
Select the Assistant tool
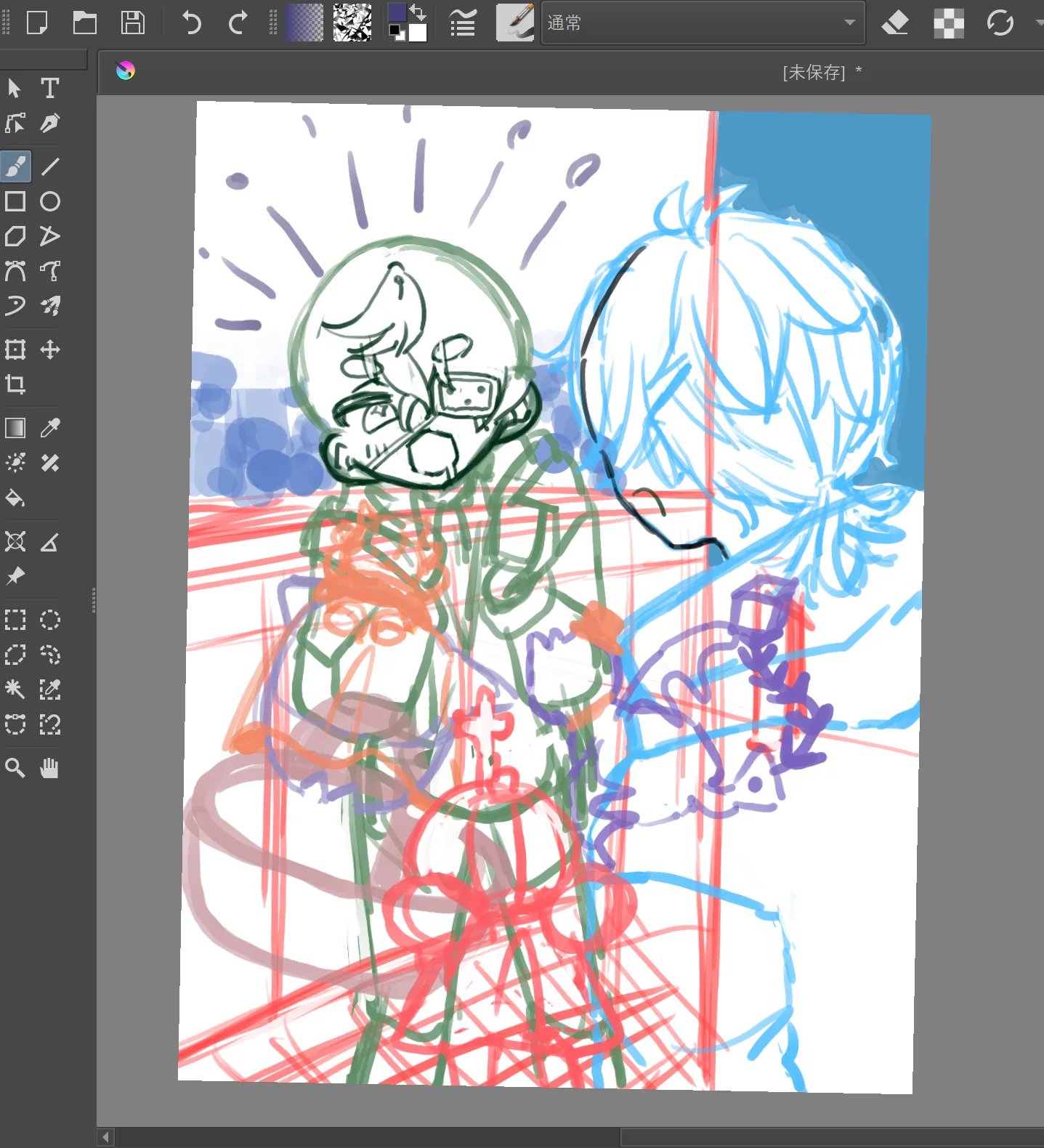point(15,541)
